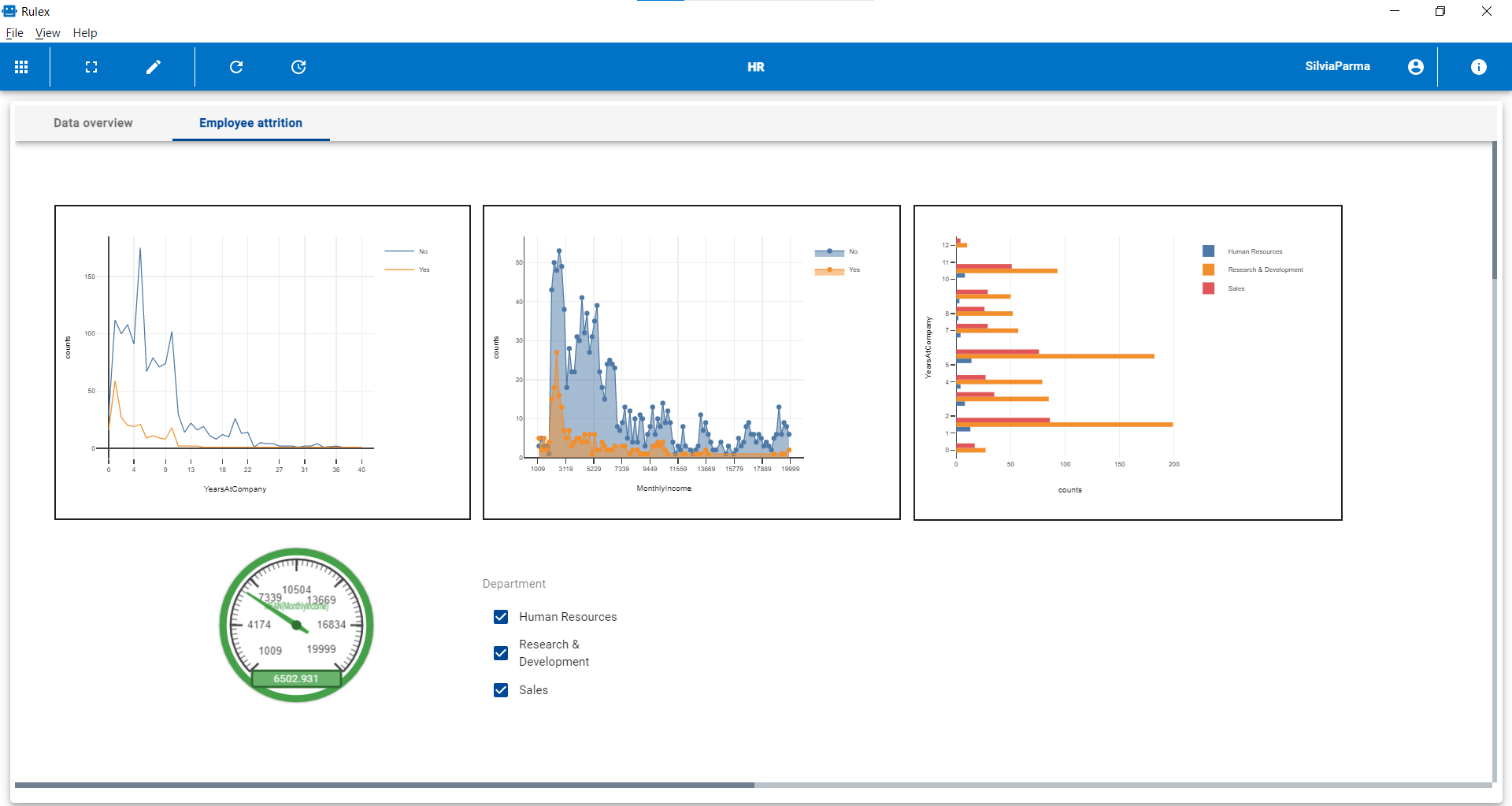Disable the Research & Development filter

[x=502, y=653]
